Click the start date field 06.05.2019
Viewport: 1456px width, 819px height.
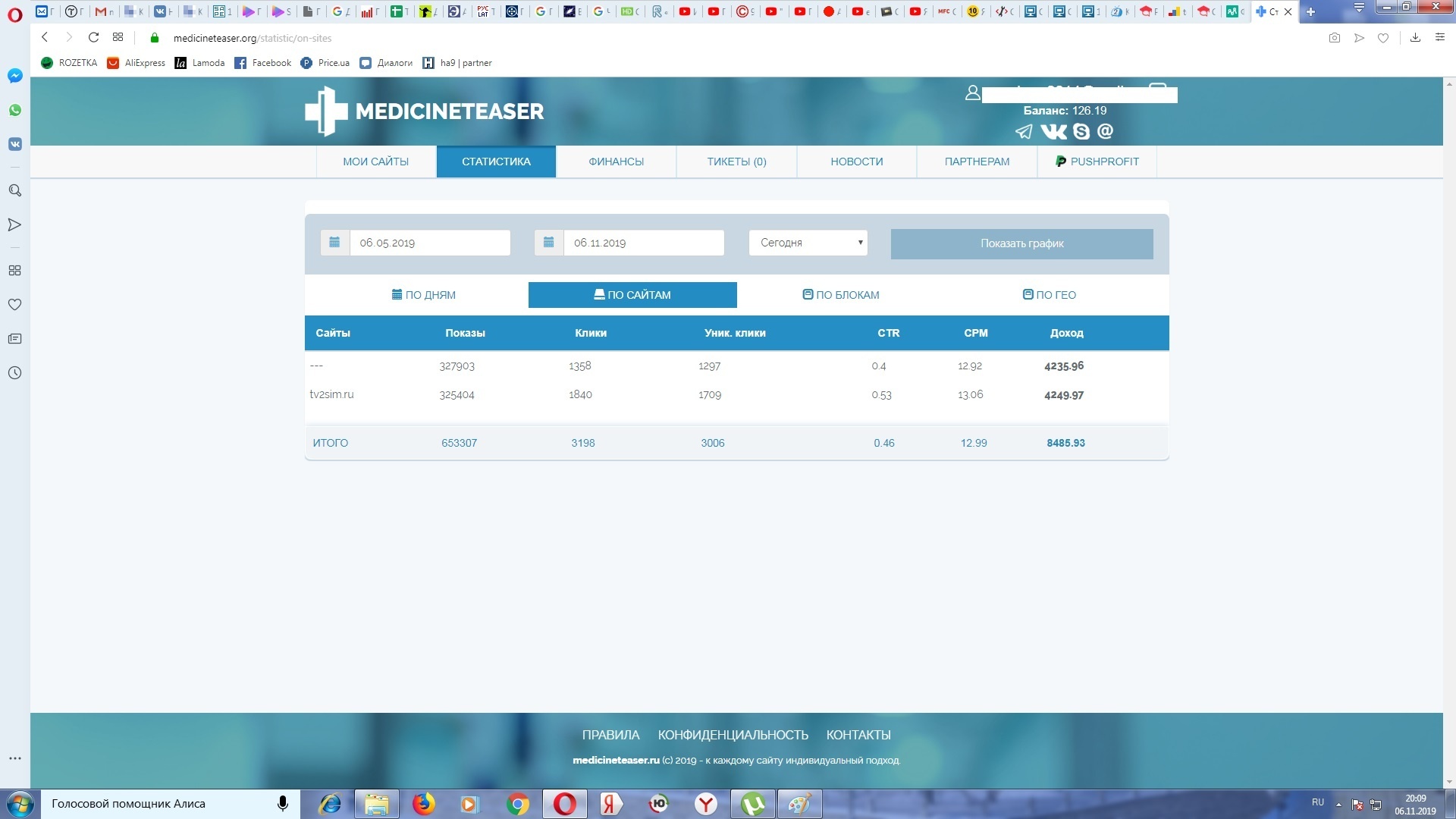(x=429, y=243)
